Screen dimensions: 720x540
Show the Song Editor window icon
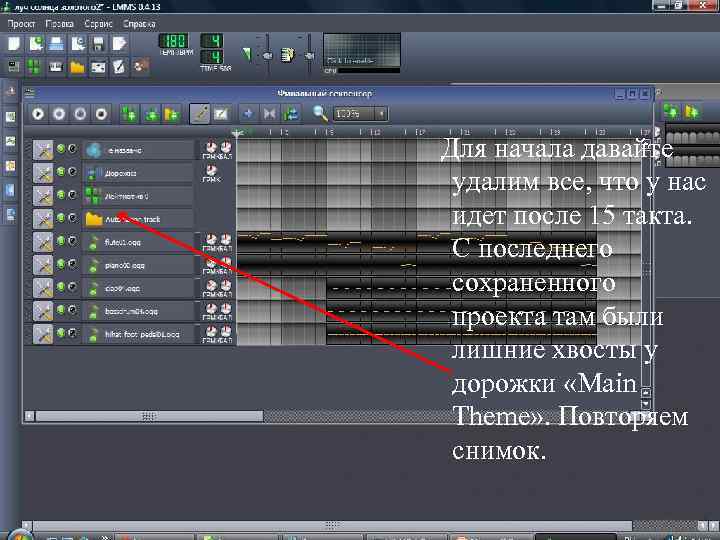pos(14,67)
